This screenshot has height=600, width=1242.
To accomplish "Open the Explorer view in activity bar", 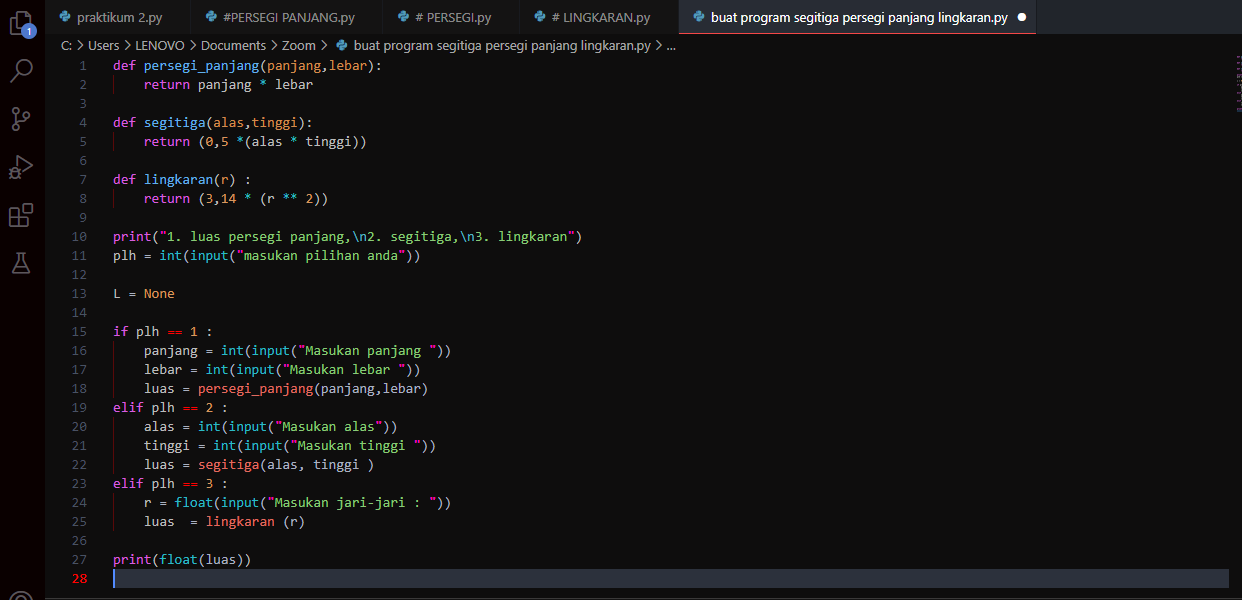I will (21, 23).
